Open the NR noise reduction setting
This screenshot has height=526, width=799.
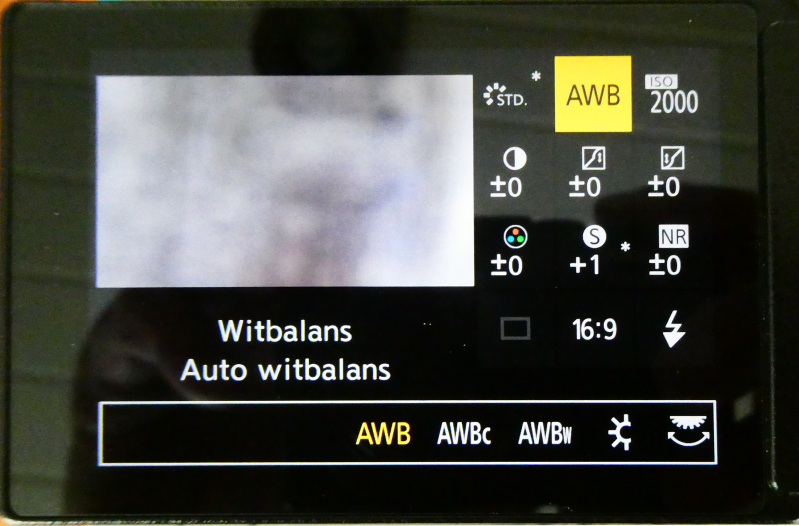[x=673, y=236]
